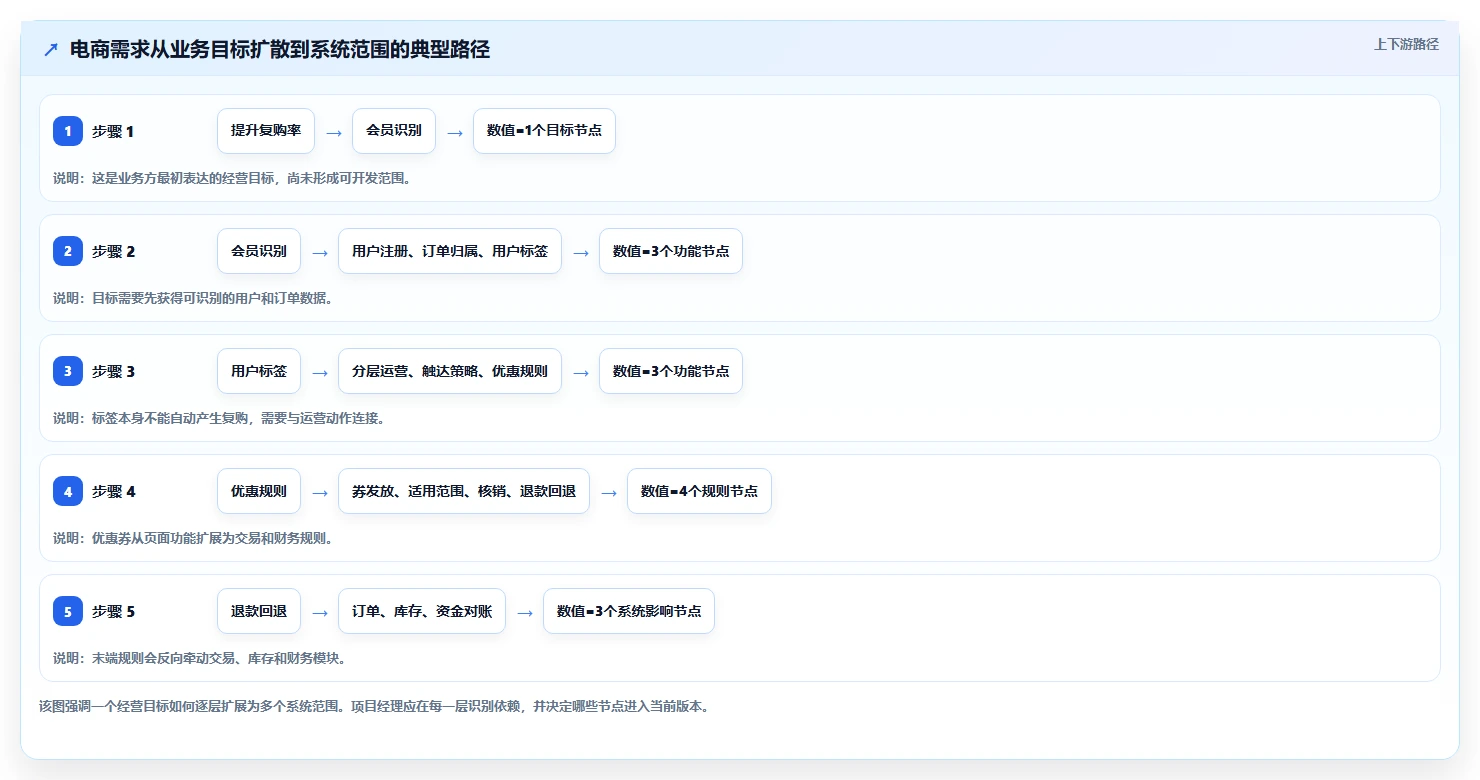
Task: Select the 步骤 2 label
Action: coord(113,251)
